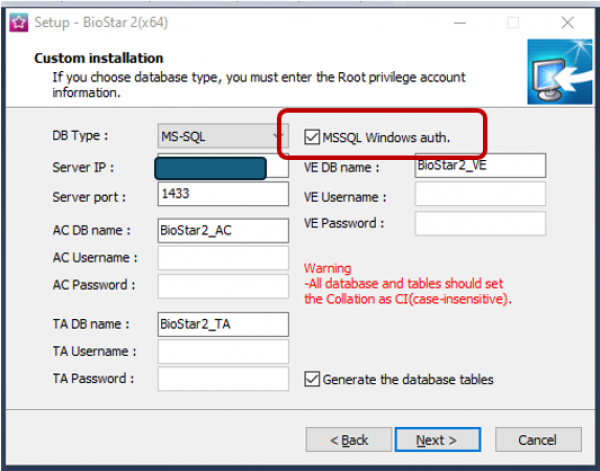Toggle Generate the database tables checkbox
The image size is (600, 471).
tap(312, 379)
